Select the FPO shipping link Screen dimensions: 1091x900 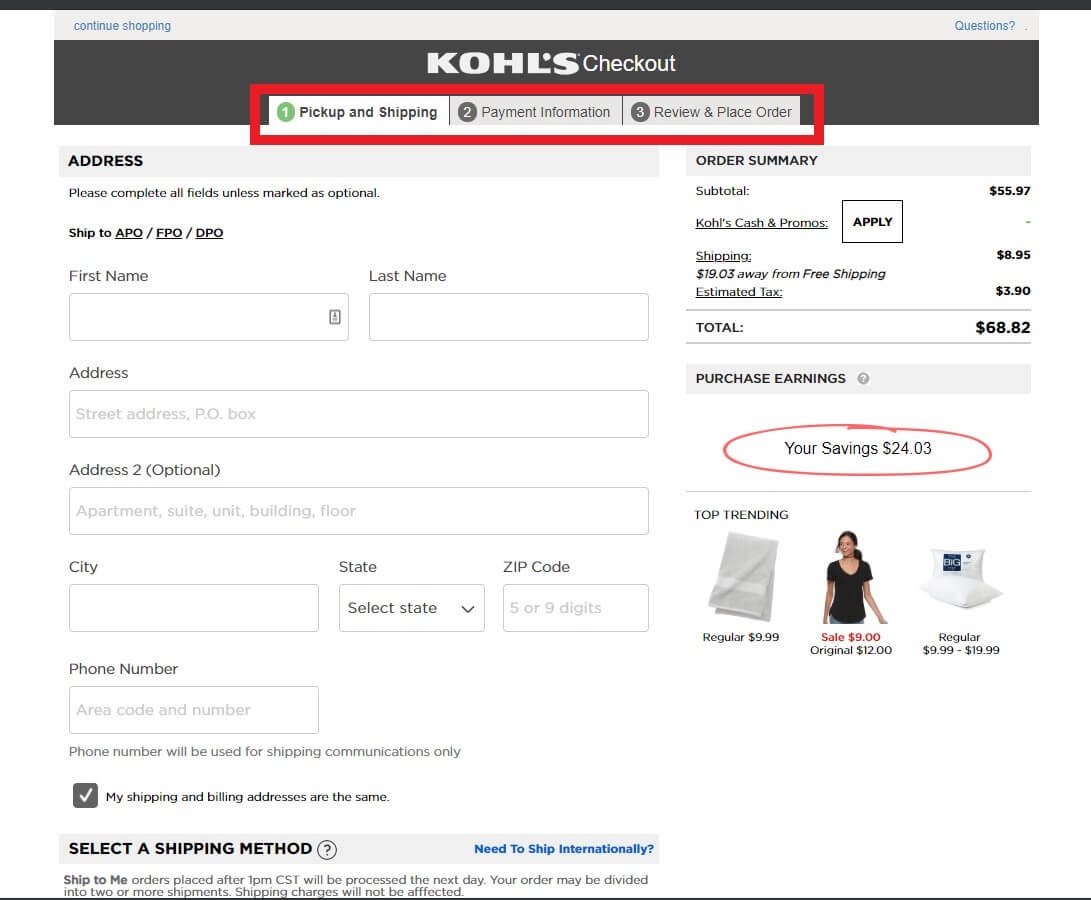tap(169, 232)
